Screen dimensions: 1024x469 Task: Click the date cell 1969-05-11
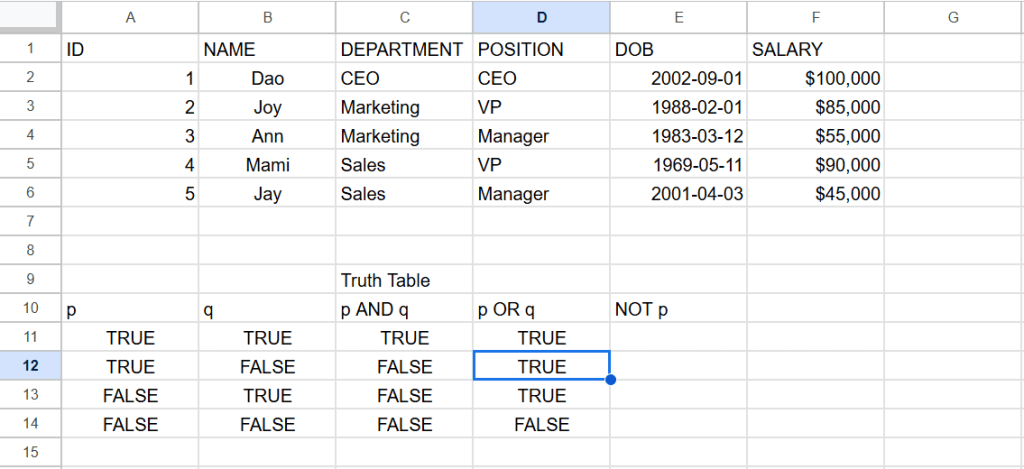[x=678, y=165]
